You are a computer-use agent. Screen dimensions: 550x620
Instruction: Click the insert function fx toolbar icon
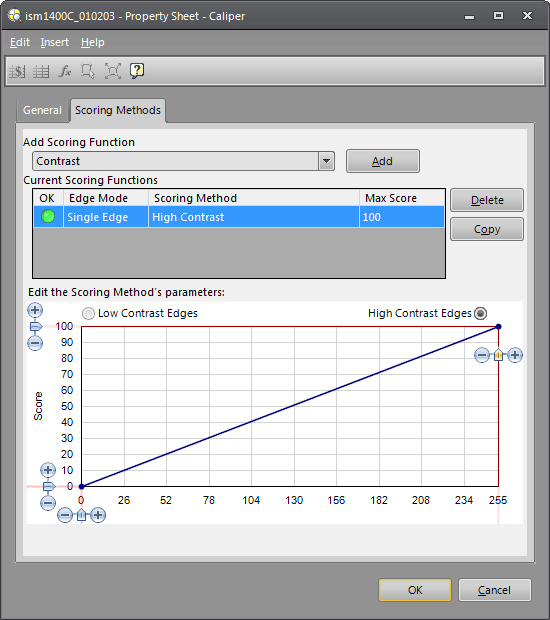coord(65,71)
